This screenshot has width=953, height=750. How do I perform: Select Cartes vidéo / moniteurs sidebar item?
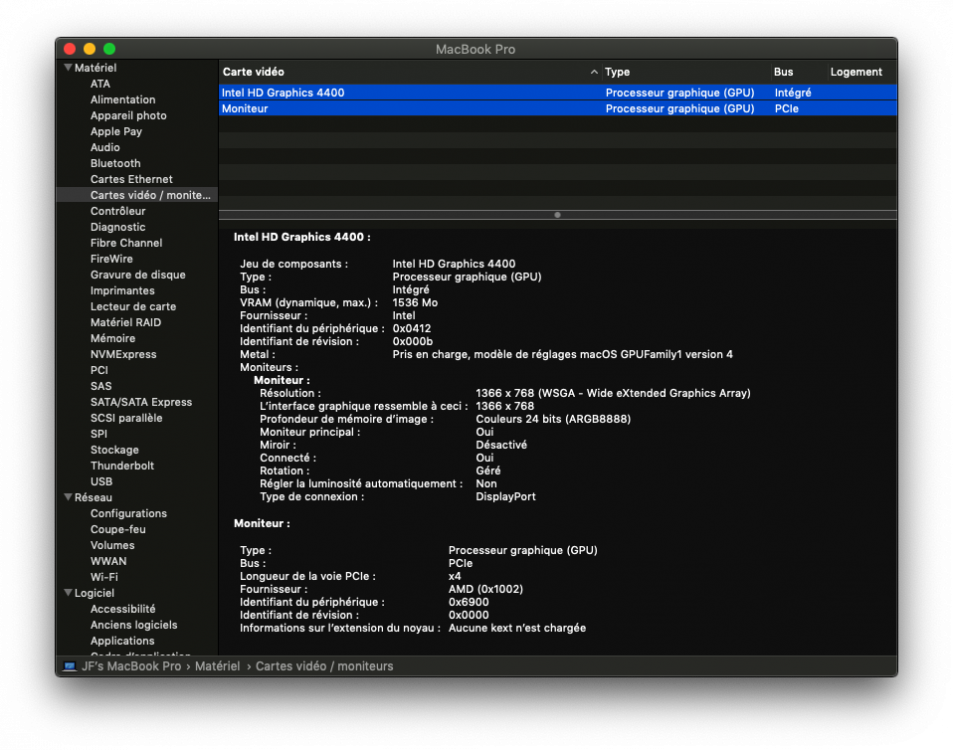(137, 194)
